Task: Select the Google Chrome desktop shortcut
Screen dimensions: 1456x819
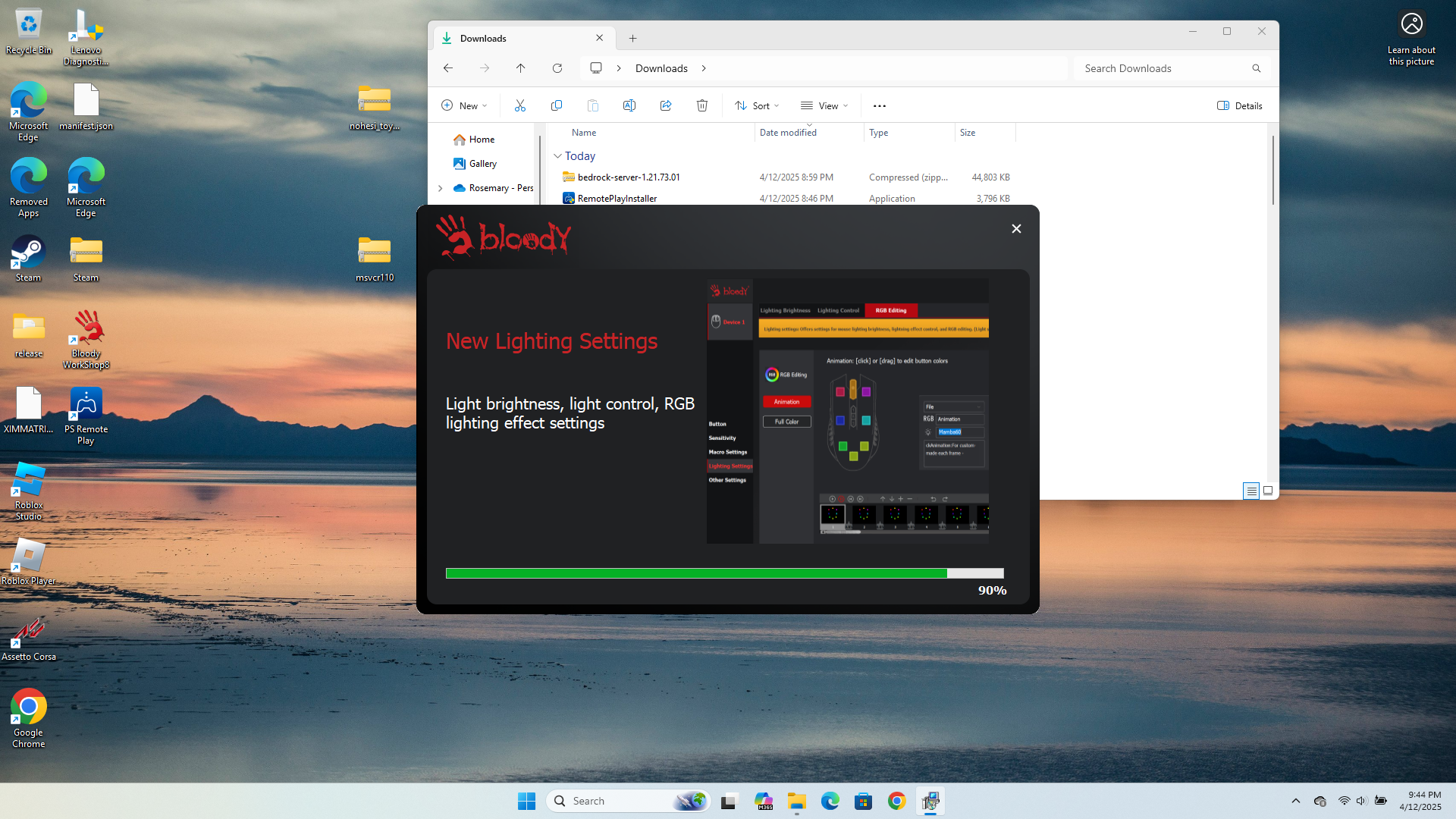Action: (29, 719)
